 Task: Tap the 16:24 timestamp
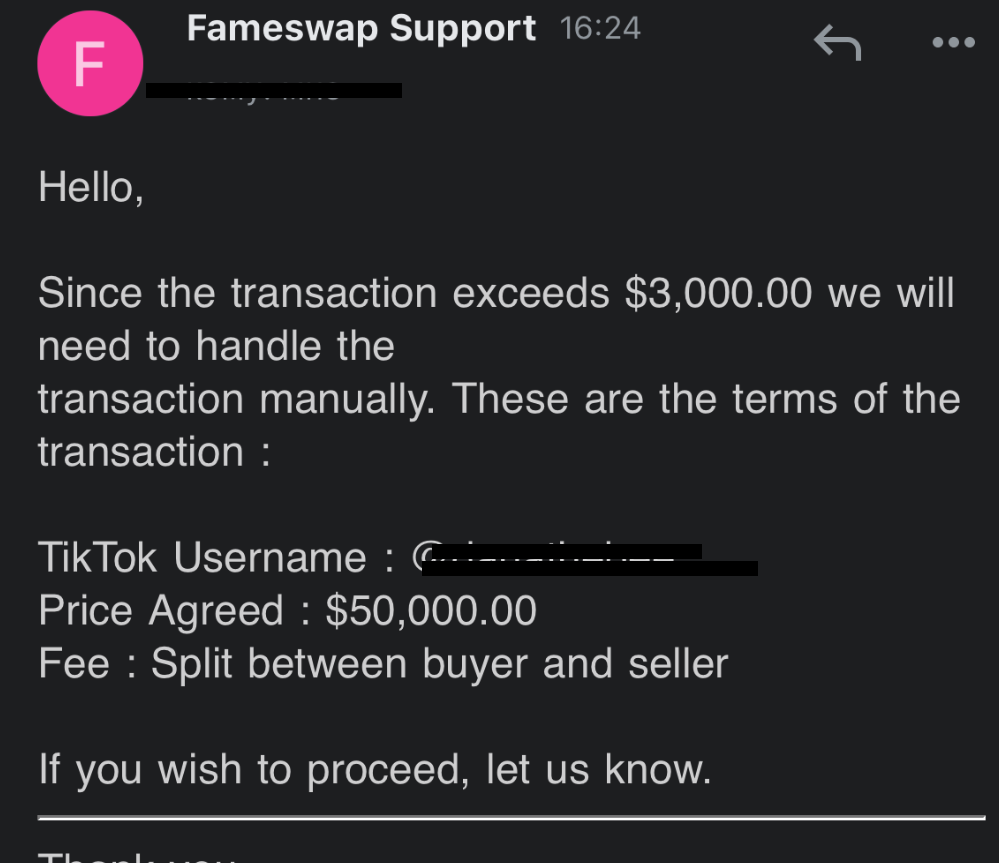(x=600, y=29)
